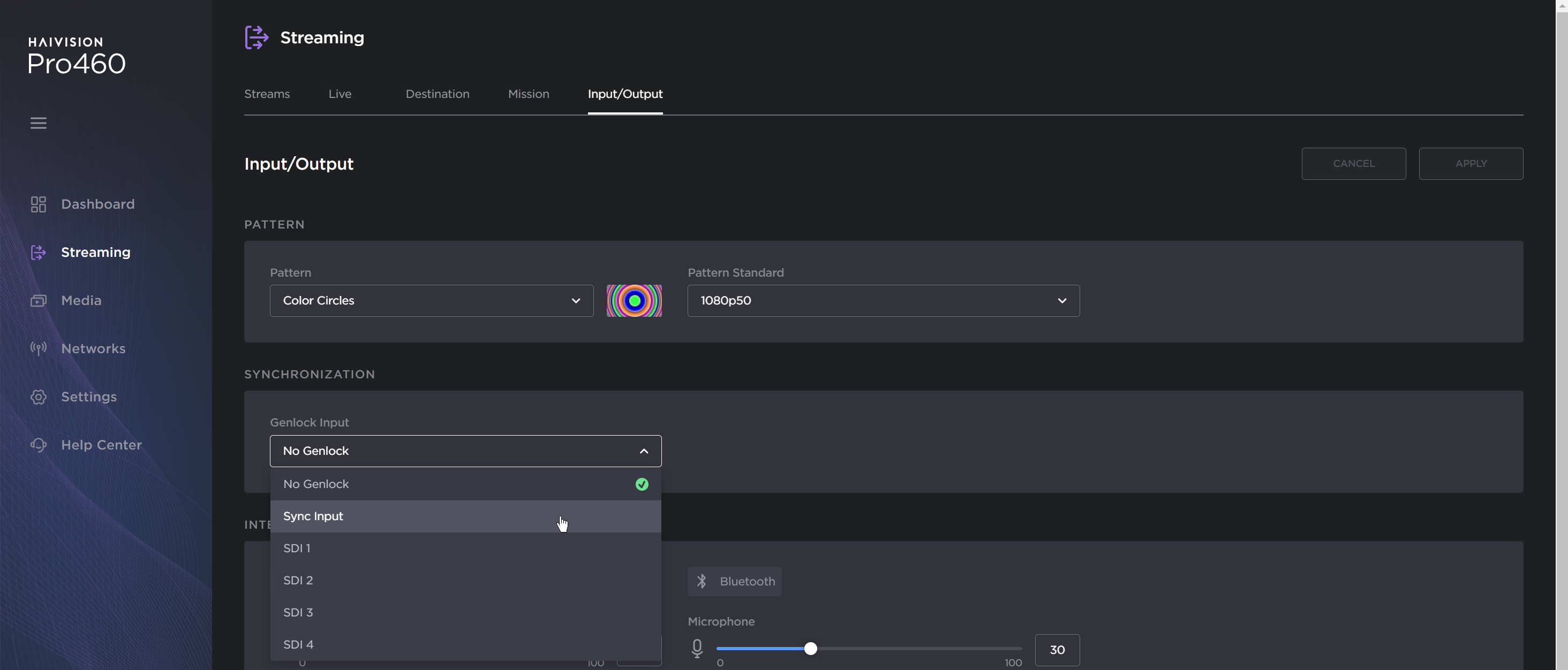Cancel the pending changes

pyautogui.click(x=1354, y=163)
